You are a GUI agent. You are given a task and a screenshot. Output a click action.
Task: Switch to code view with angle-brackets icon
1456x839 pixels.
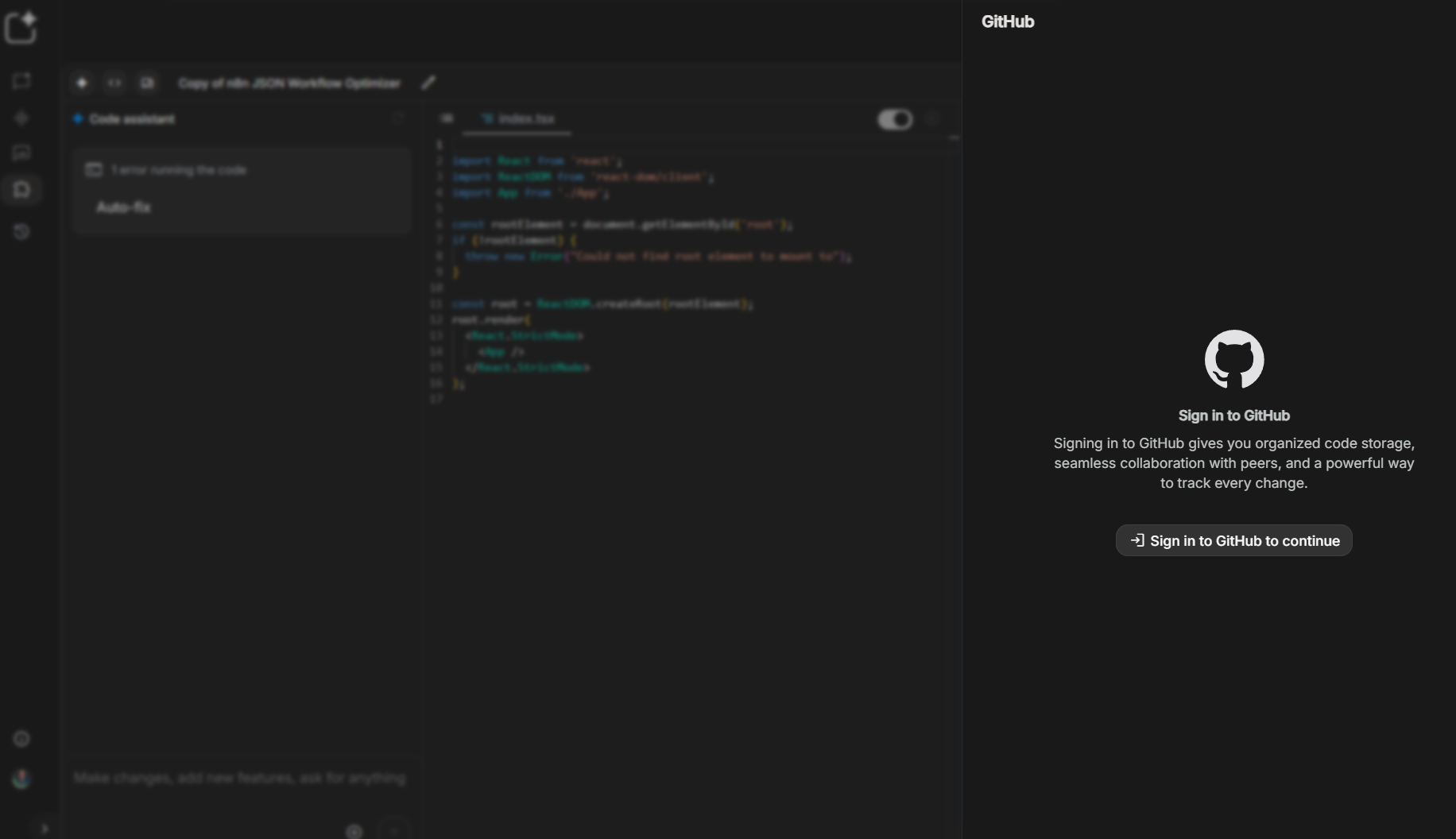point(114,83)
